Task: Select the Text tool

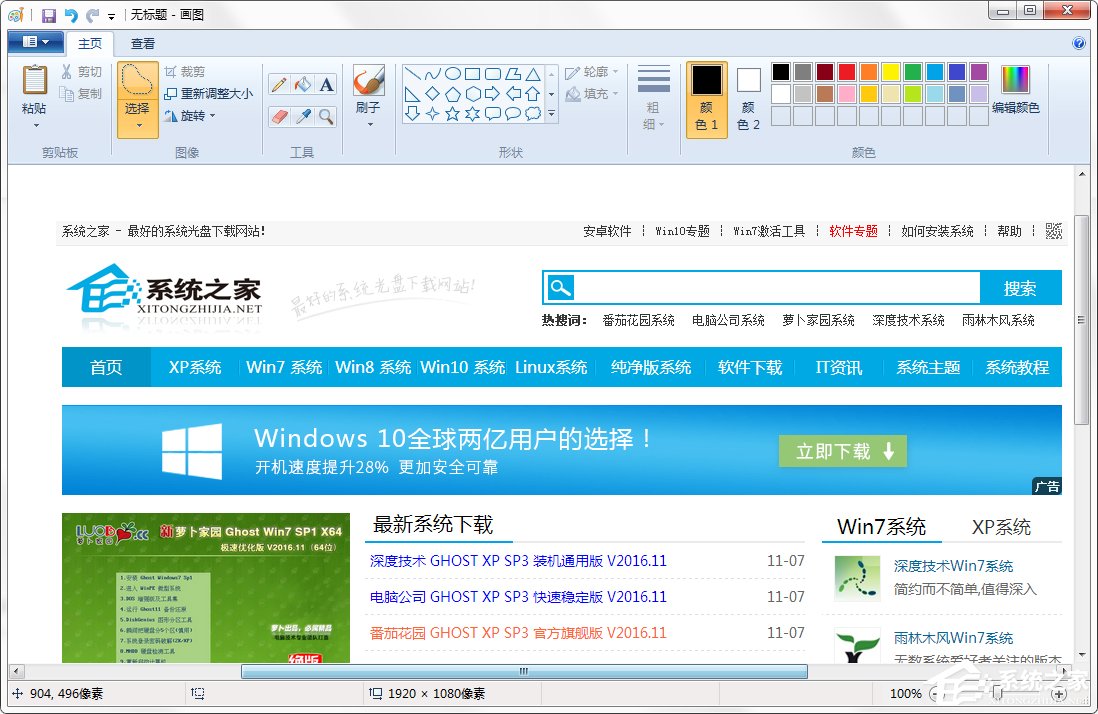Action: pyautogui.click(x=325, y=85)
